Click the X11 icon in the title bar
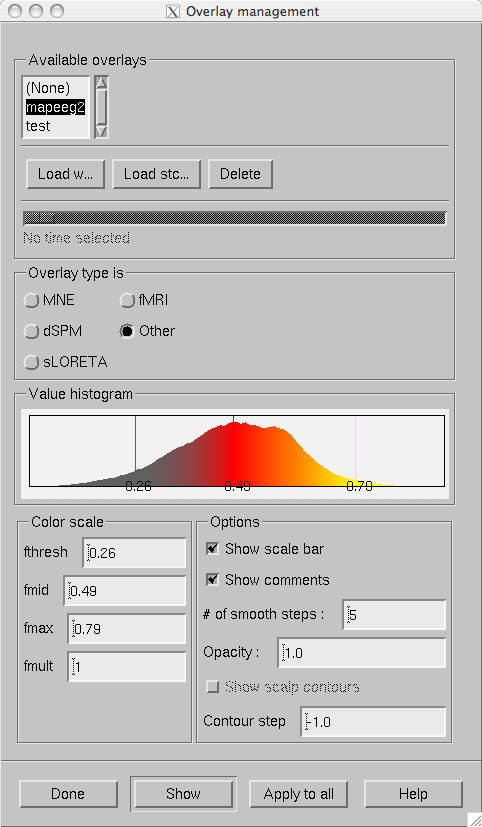Viewport: 482px width, 827px height. click(173, 11)
